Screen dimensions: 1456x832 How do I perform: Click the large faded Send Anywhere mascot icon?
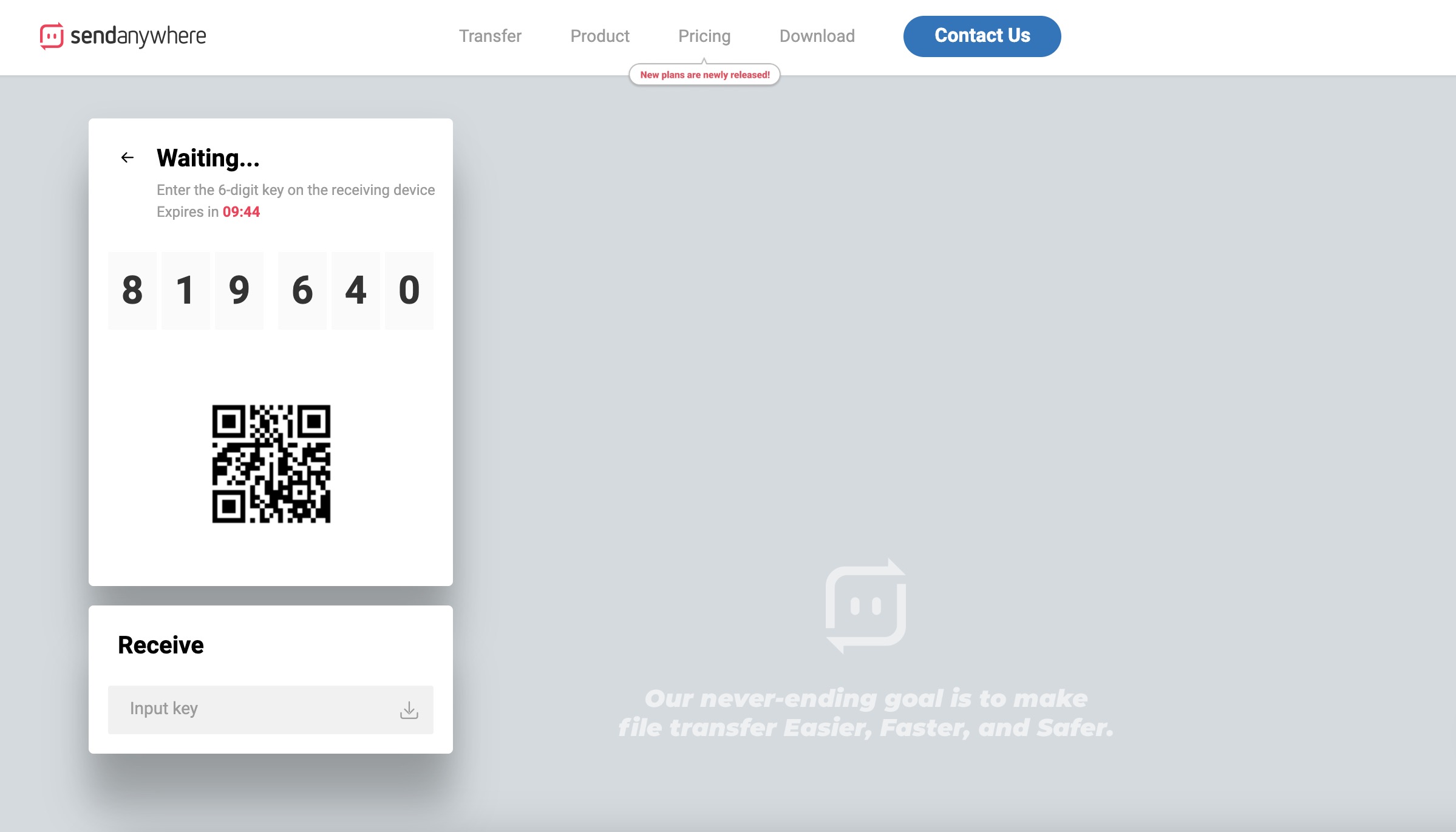pos(866,605)
